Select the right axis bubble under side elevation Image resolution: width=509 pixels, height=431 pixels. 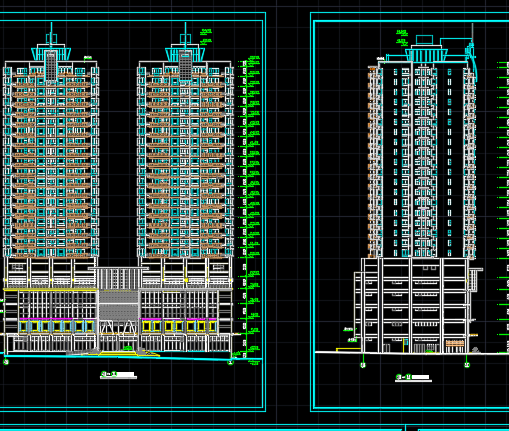[467, 365]
